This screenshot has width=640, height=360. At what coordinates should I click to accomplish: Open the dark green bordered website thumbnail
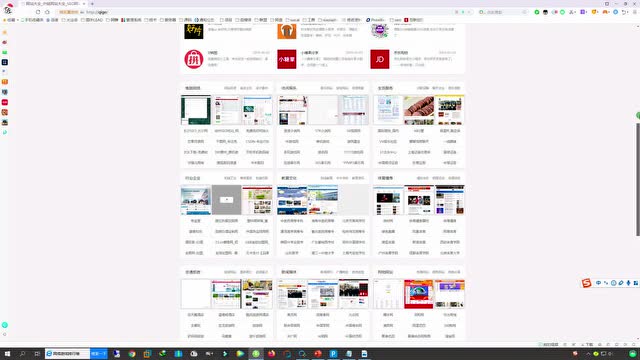196,110
